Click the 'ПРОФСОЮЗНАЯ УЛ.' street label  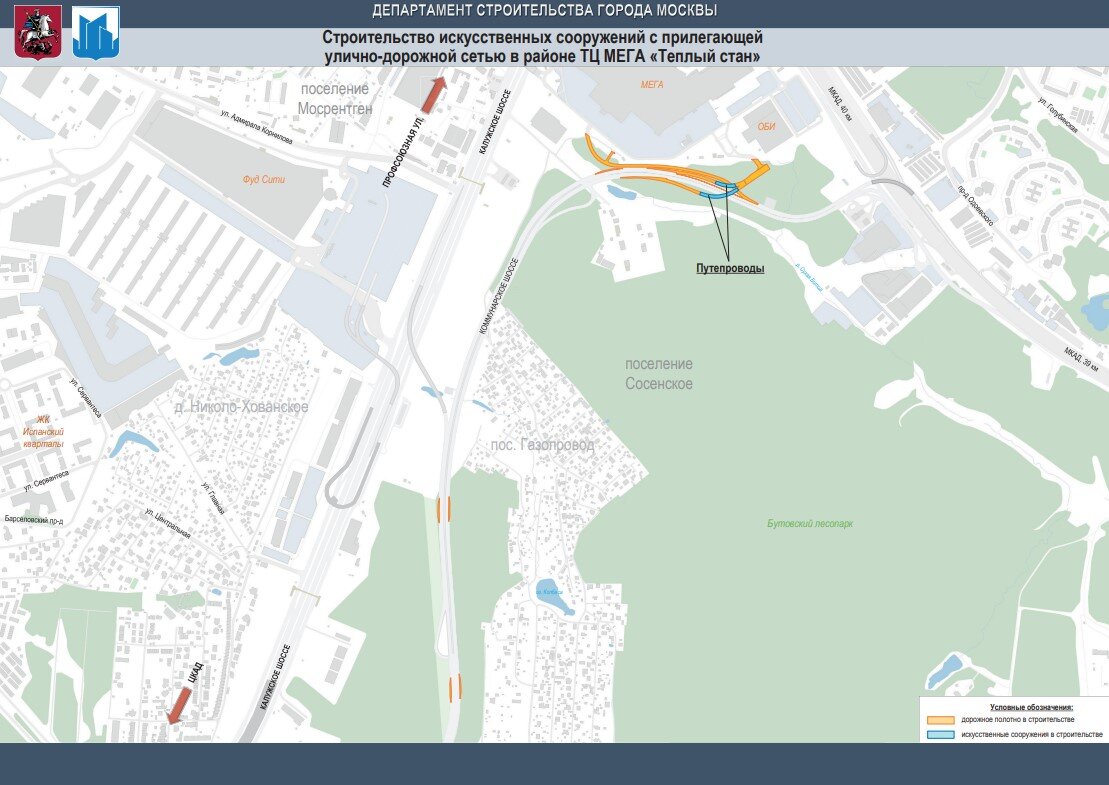pyautogui.click(x=404, y=152)
